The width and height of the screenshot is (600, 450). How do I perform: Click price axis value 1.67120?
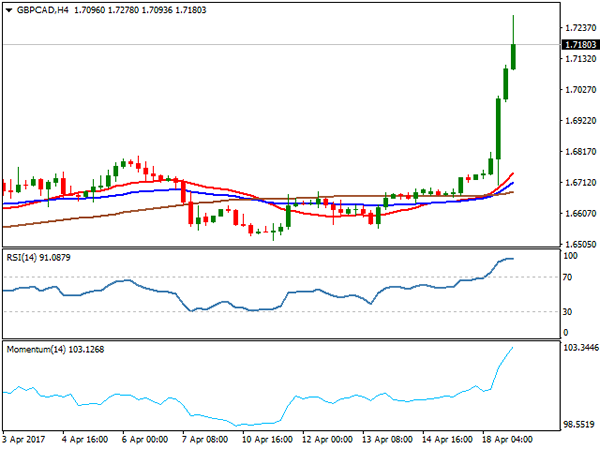point(580,183)
